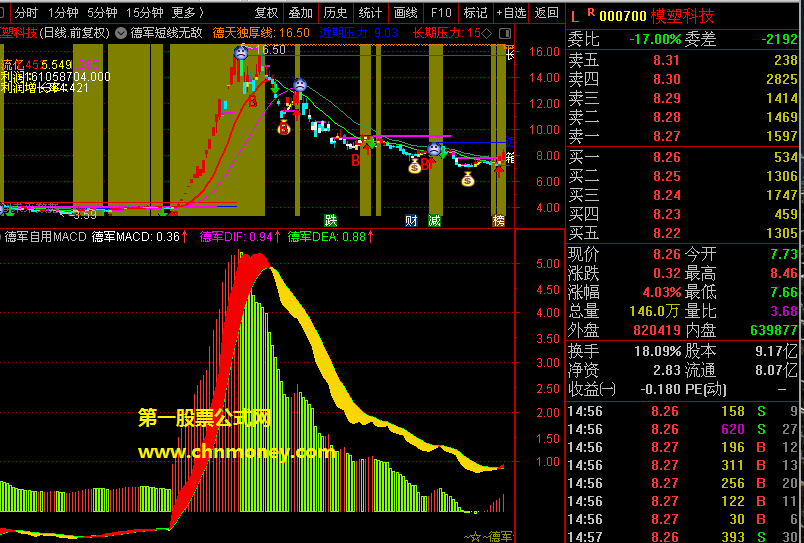Click 委比 value -17.00%
804x543 pixels.
click(655, 39)
